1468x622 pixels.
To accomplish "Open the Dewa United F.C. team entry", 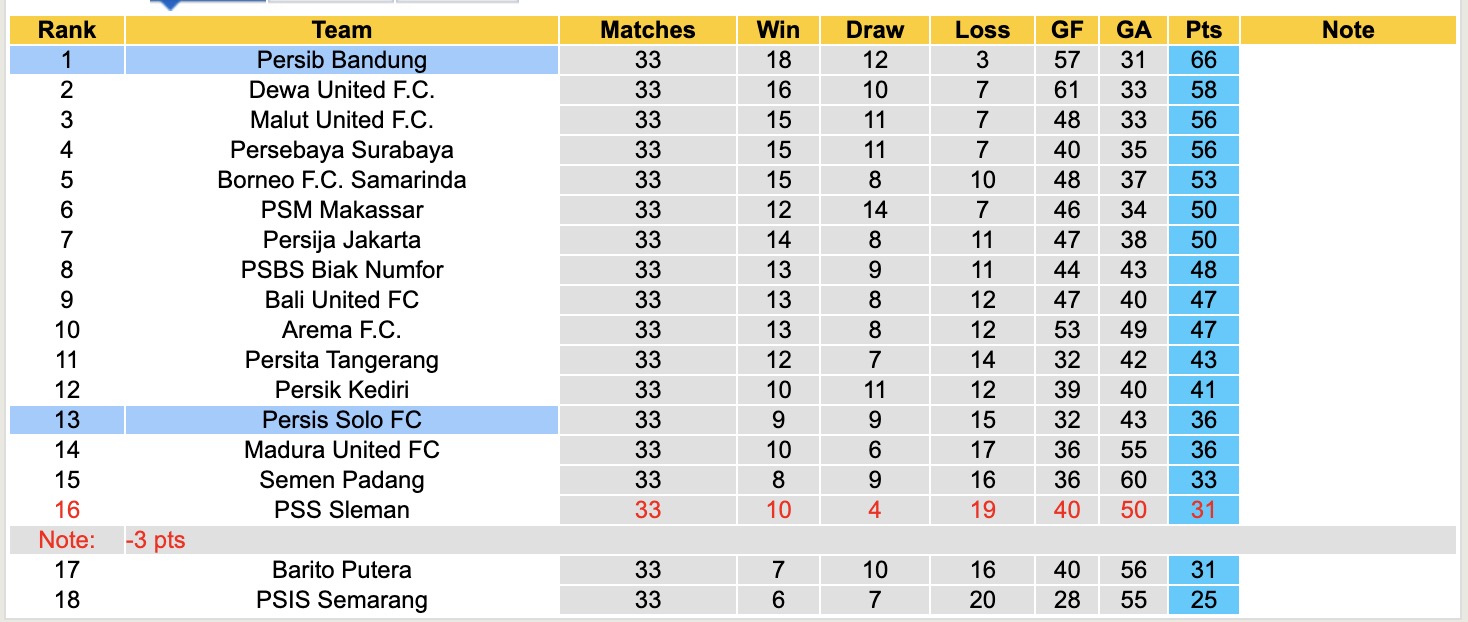I will coord(341,90).
